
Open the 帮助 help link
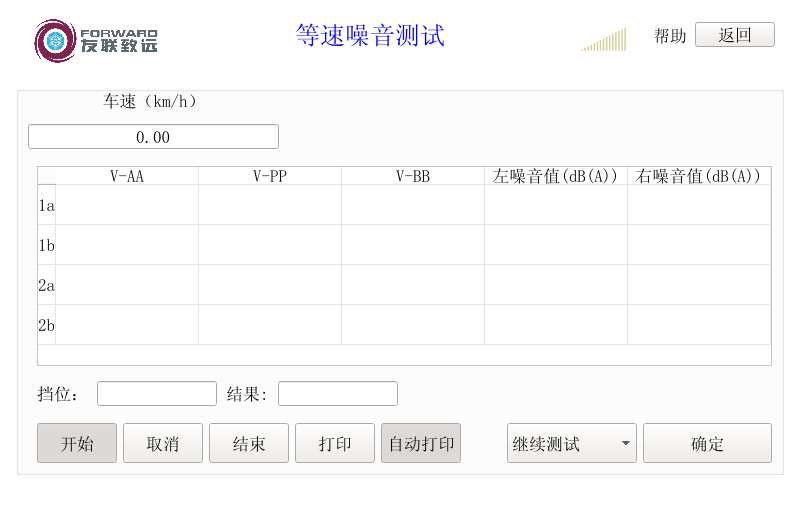click(670, 36)
